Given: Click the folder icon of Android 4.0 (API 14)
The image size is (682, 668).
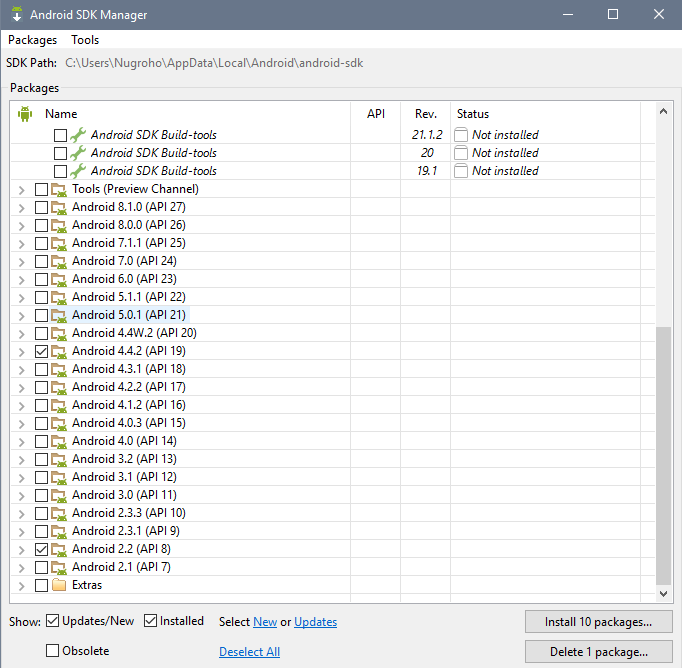Looking at the screenshot, I should click(x=59, y=441).
